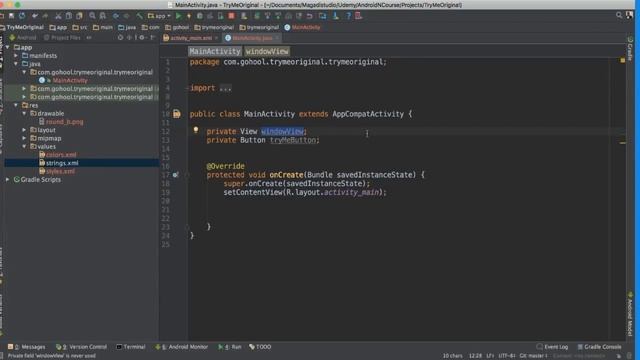The width and height of the screenshot is (640, 360).
Task: Click the project pane settings gear icon
Action: coord(142,38)
